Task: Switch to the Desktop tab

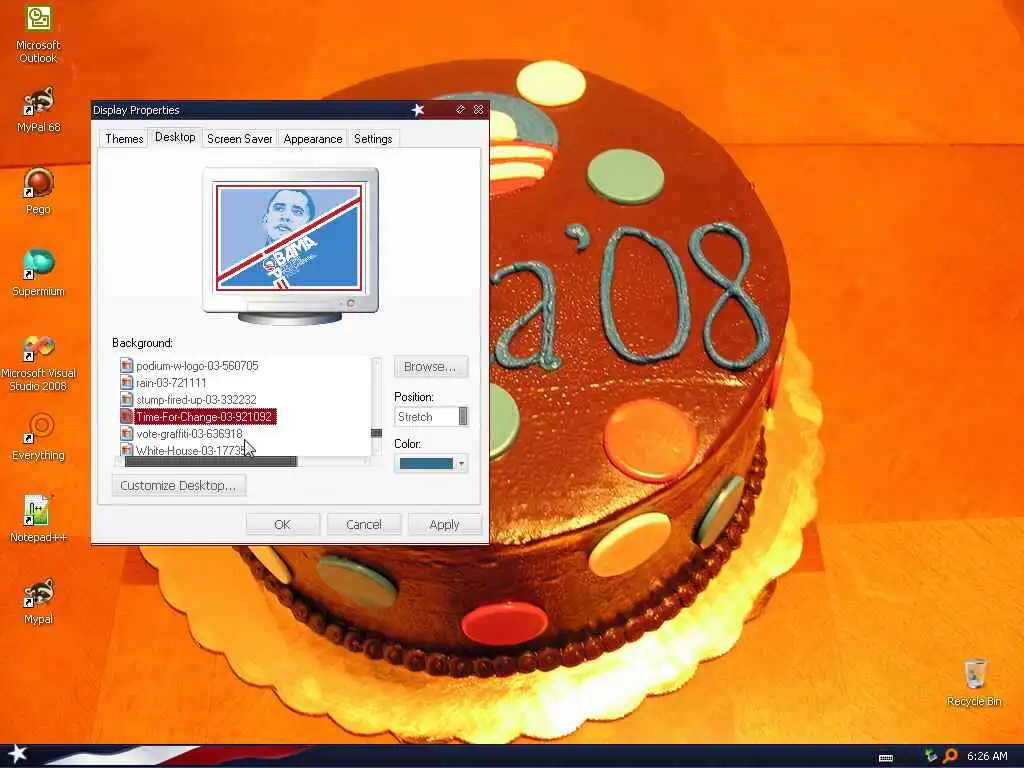Action: click(x=175, y=137)
